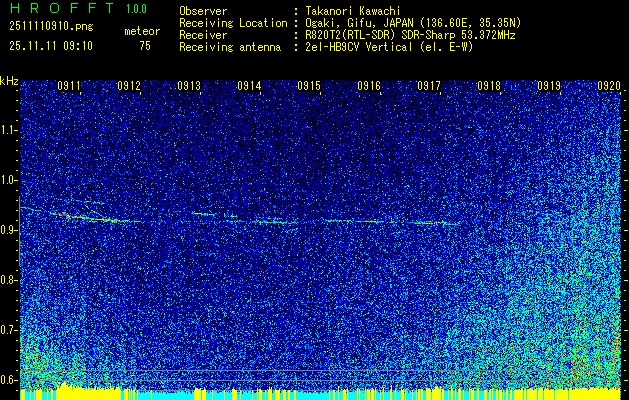Click time marker 0913 on the axis

(x=189, y=85)
